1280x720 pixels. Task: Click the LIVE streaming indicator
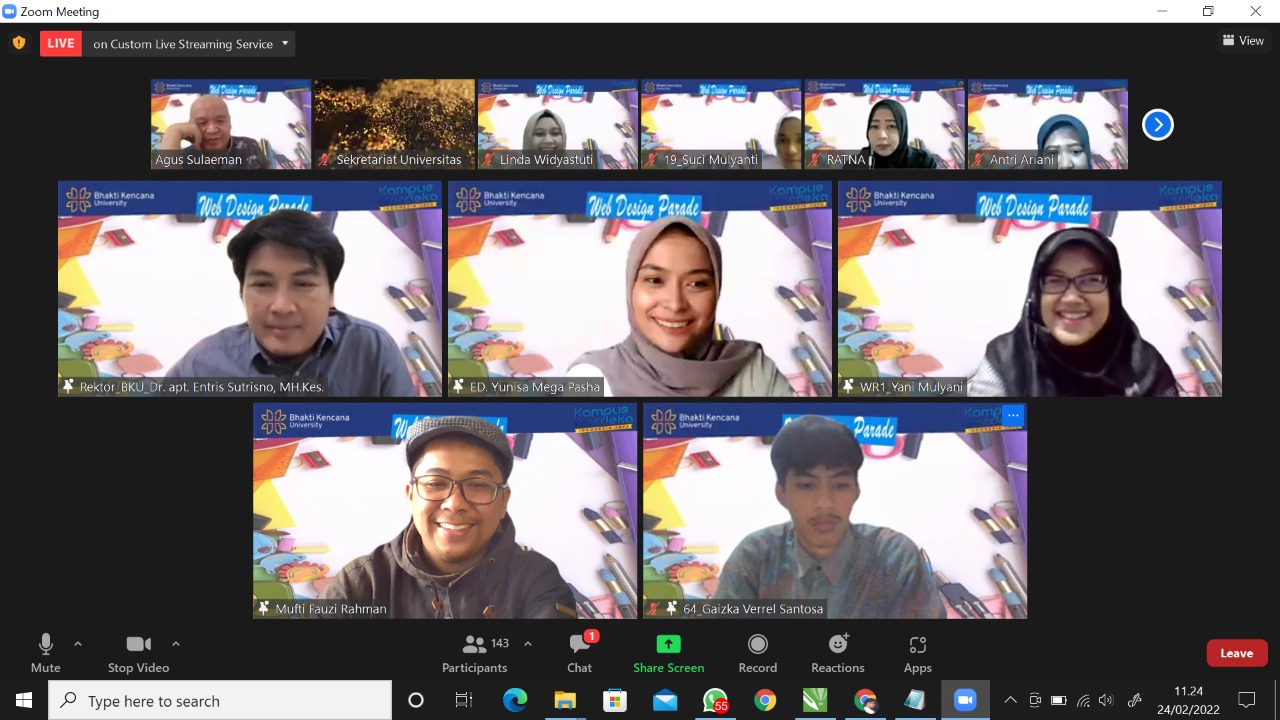[61, 43]
